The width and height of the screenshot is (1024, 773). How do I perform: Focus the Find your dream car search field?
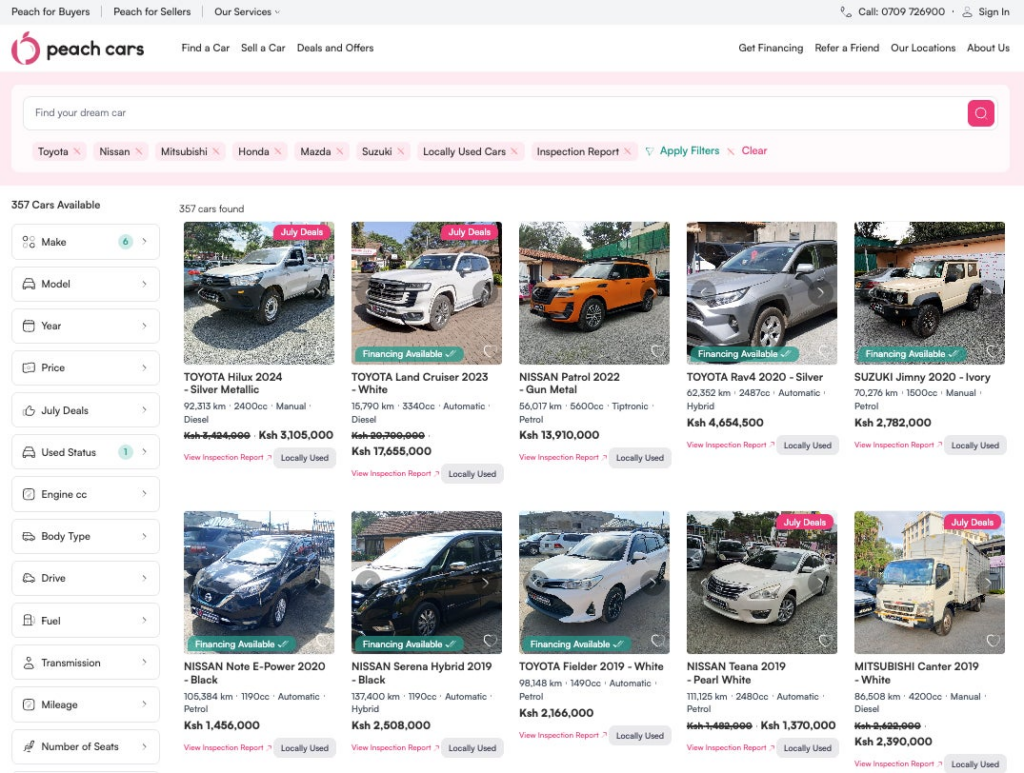click(x=494, y=113)
